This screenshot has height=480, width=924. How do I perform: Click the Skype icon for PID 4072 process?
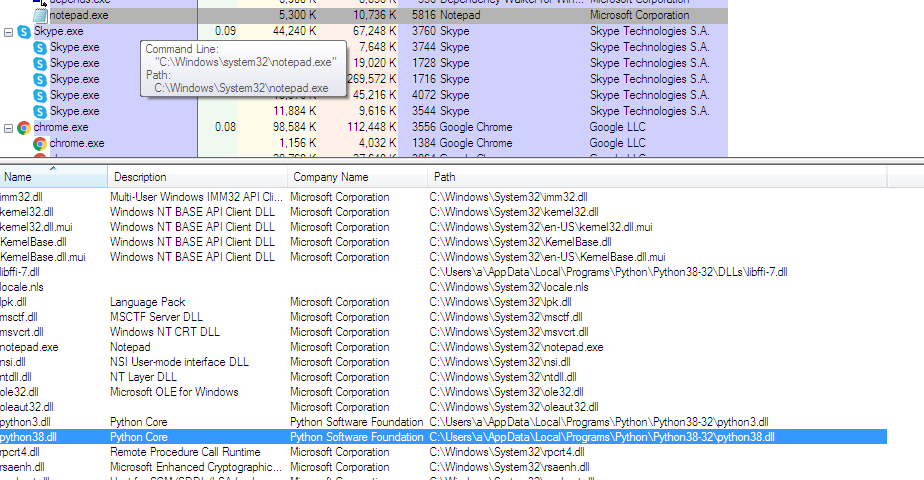(40, 95)
